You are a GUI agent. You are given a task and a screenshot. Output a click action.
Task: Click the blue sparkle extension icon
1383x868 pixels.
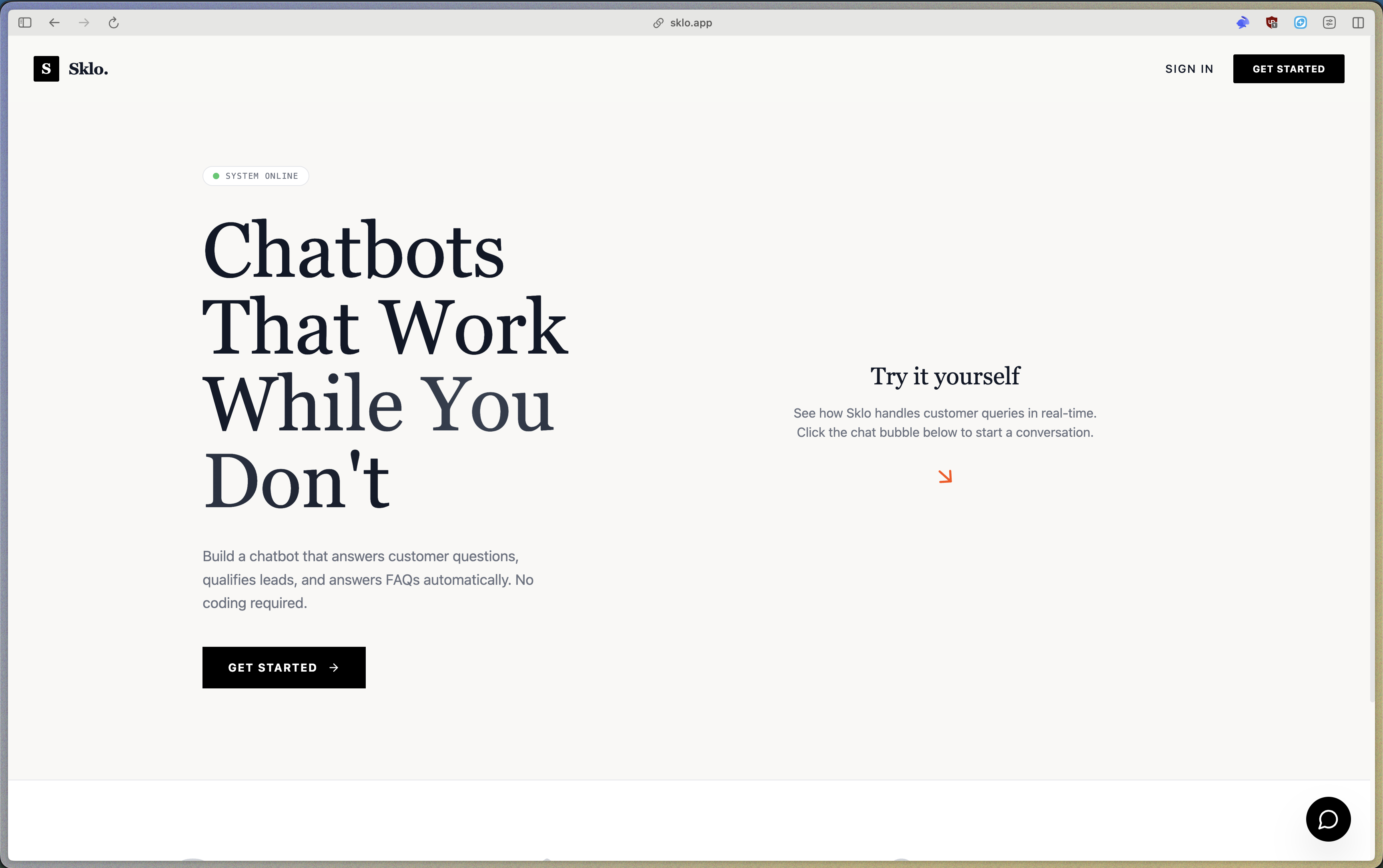pyautogui.click(x=1300, y=23)
